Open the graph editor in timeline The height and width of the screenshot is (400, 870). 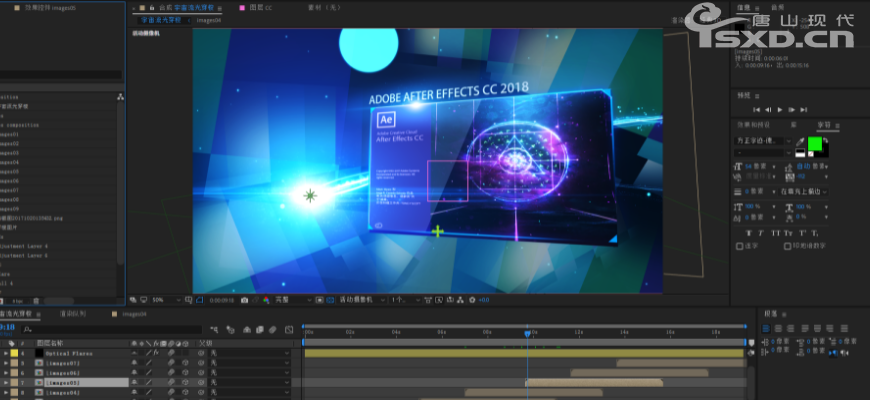289,330
